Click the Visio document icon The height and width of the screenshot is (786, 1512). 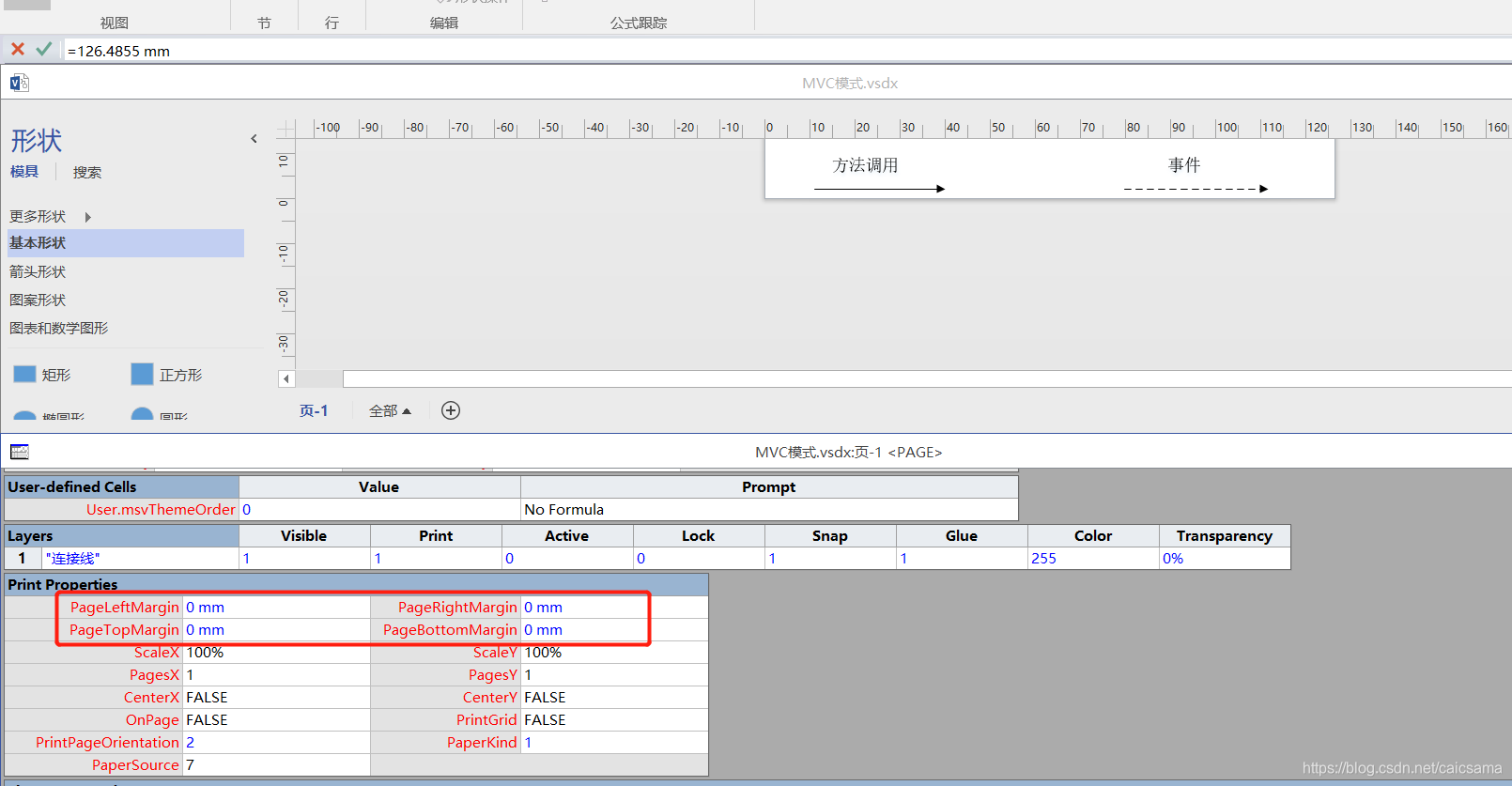[x=19, y=83]
